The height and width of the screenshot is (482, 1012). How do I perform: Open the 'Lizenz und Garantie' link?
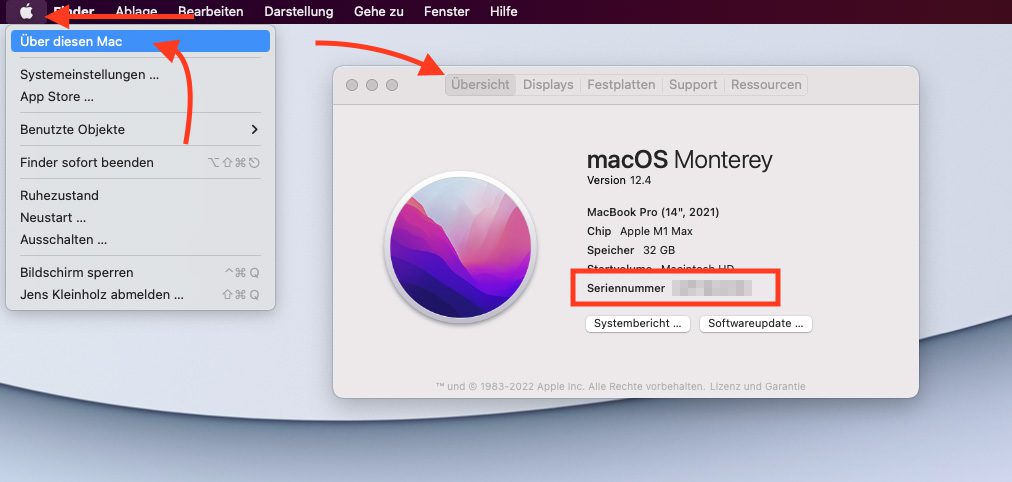(x=758, y=387)
